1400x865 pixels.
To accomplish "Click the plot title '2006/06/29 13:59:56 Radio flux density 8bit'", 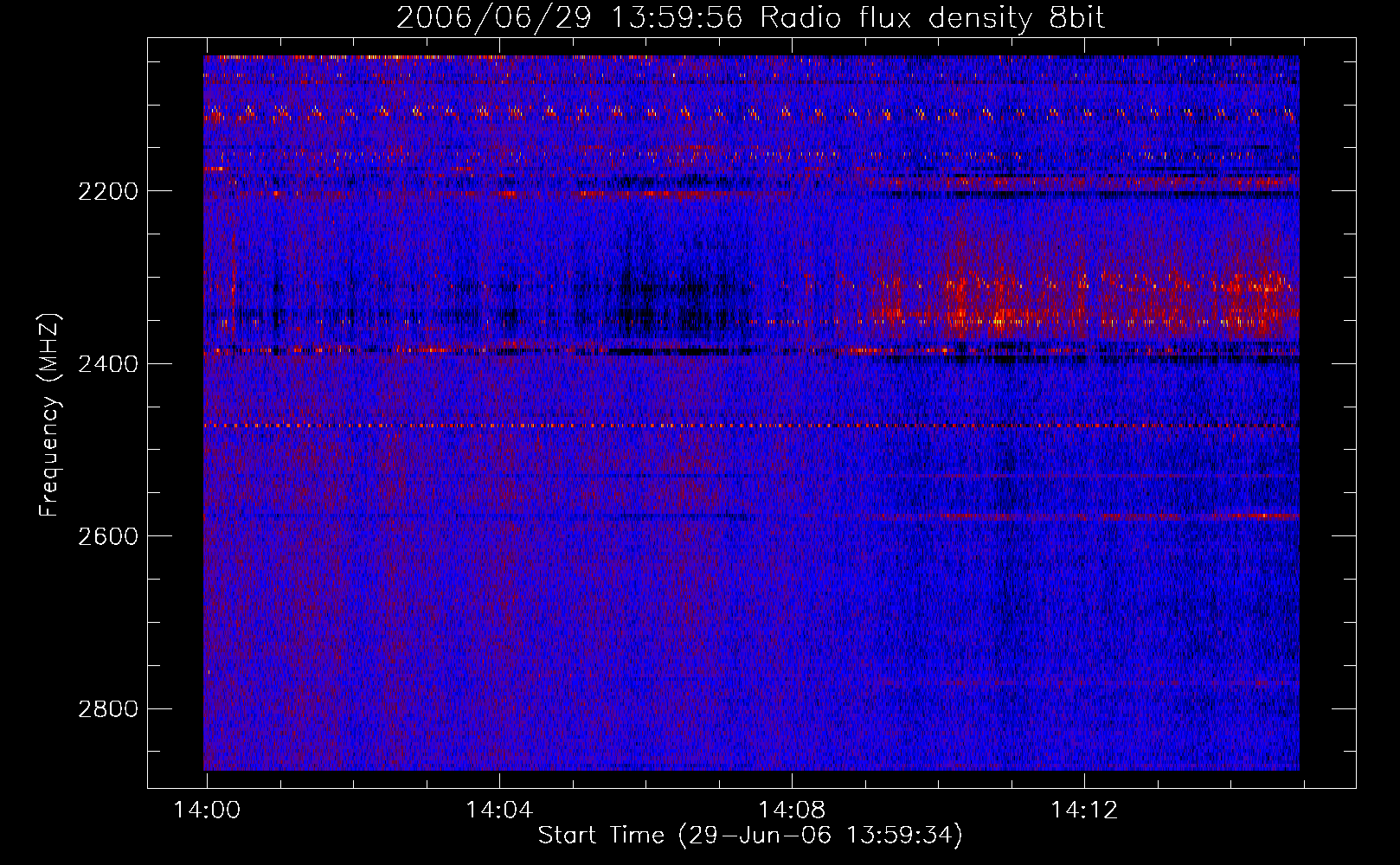I will pos(750,17).
